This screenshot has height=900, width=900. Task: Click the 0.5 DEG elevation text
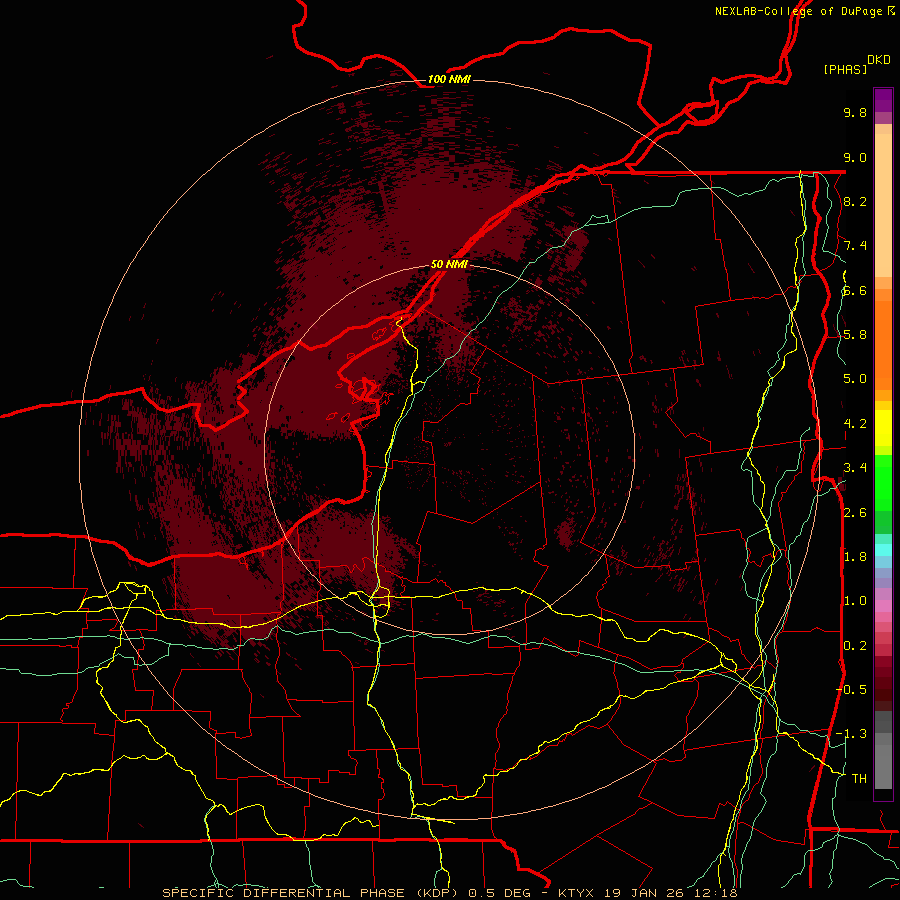[499, 893]
